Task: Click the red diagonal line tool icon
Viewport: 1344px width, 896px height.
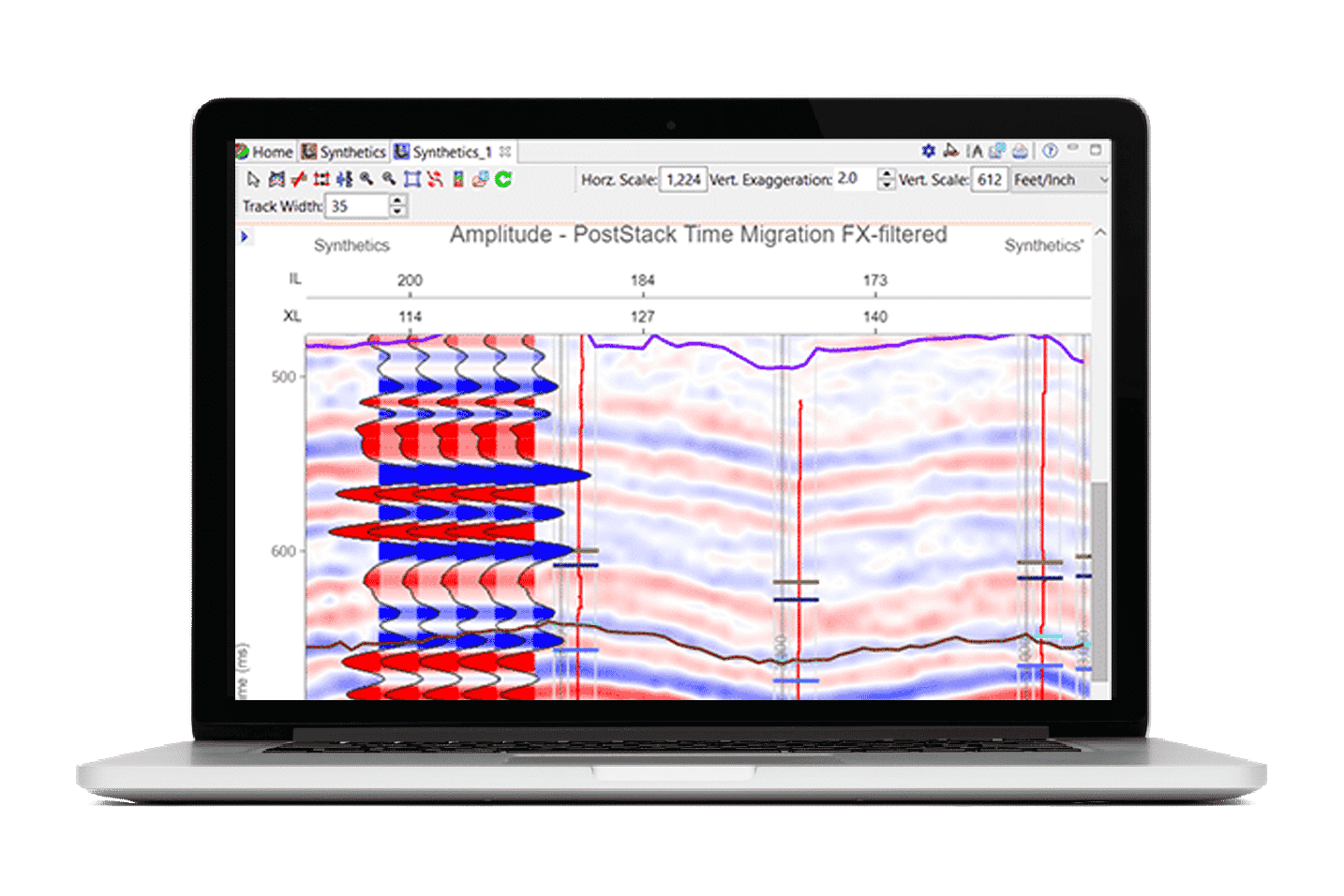Action: click(x=298, y=179)
